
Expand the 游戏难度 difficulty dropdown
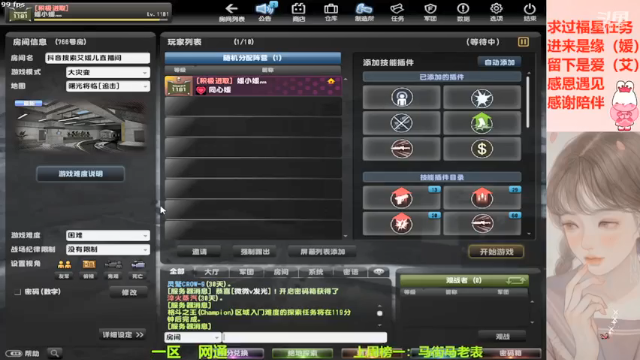(x=108, y=236)
